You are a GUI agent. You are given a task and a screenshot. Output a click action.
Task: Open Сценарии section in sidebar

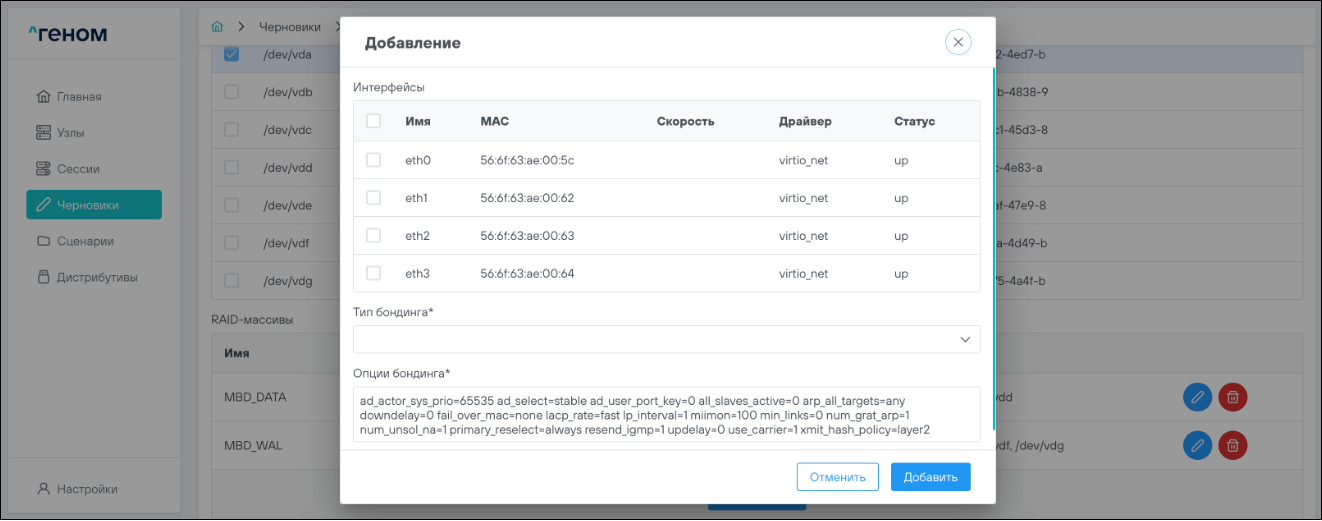tap(84, 241)
